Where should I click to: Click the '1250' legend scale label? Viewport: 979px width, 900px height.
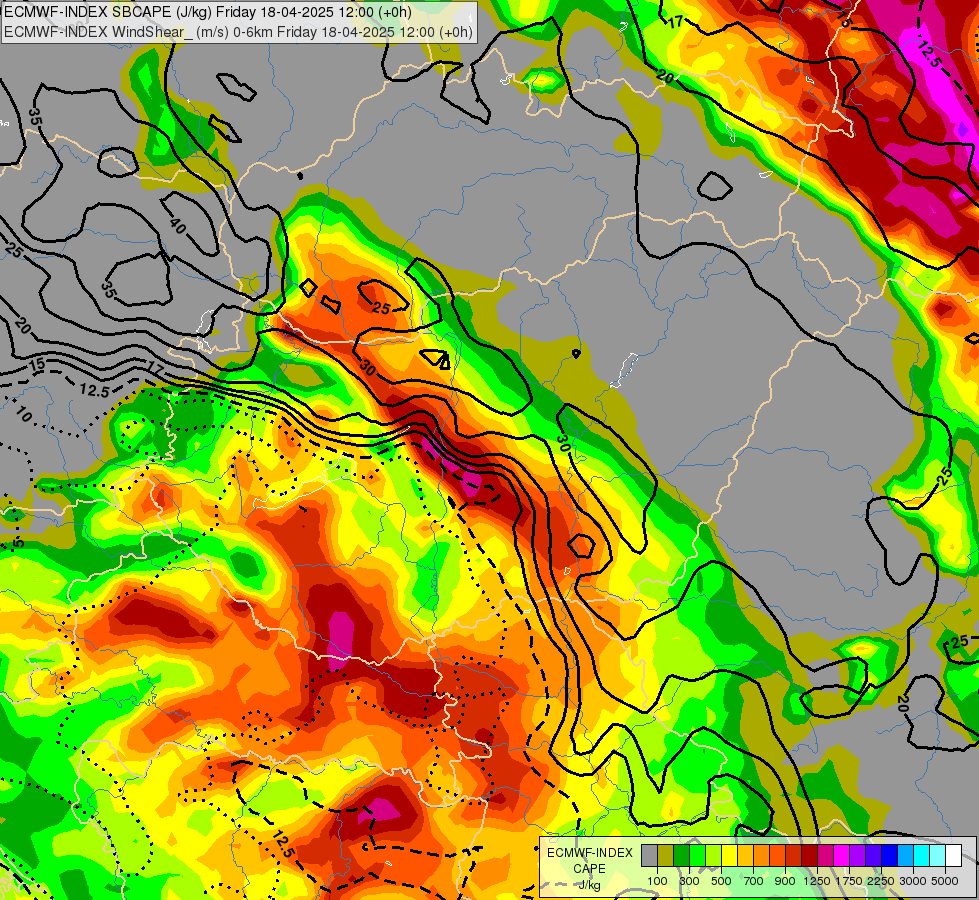(817, 881)
